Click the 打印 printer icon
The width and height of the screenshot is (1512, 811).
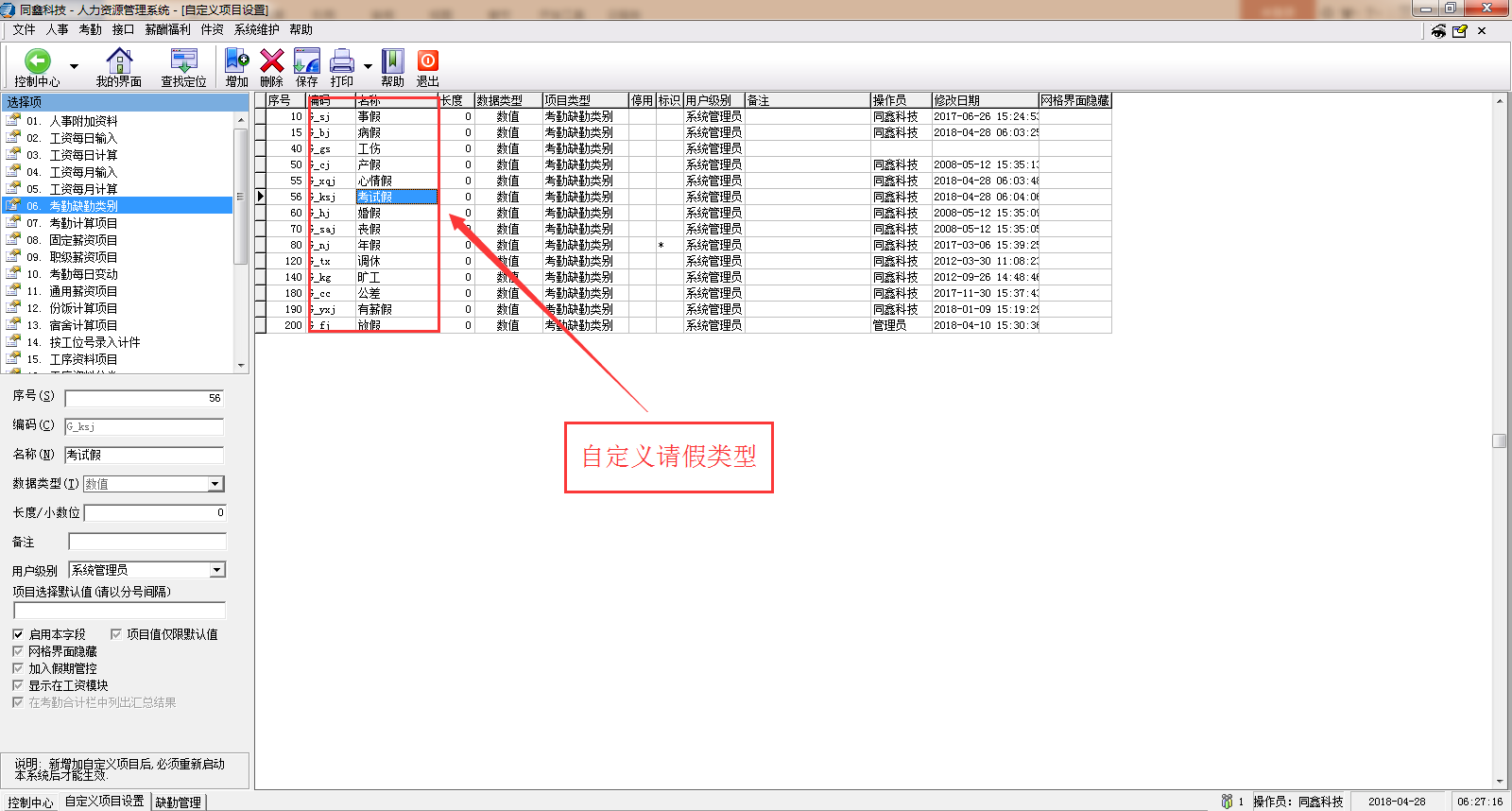[x=342, y=61]
